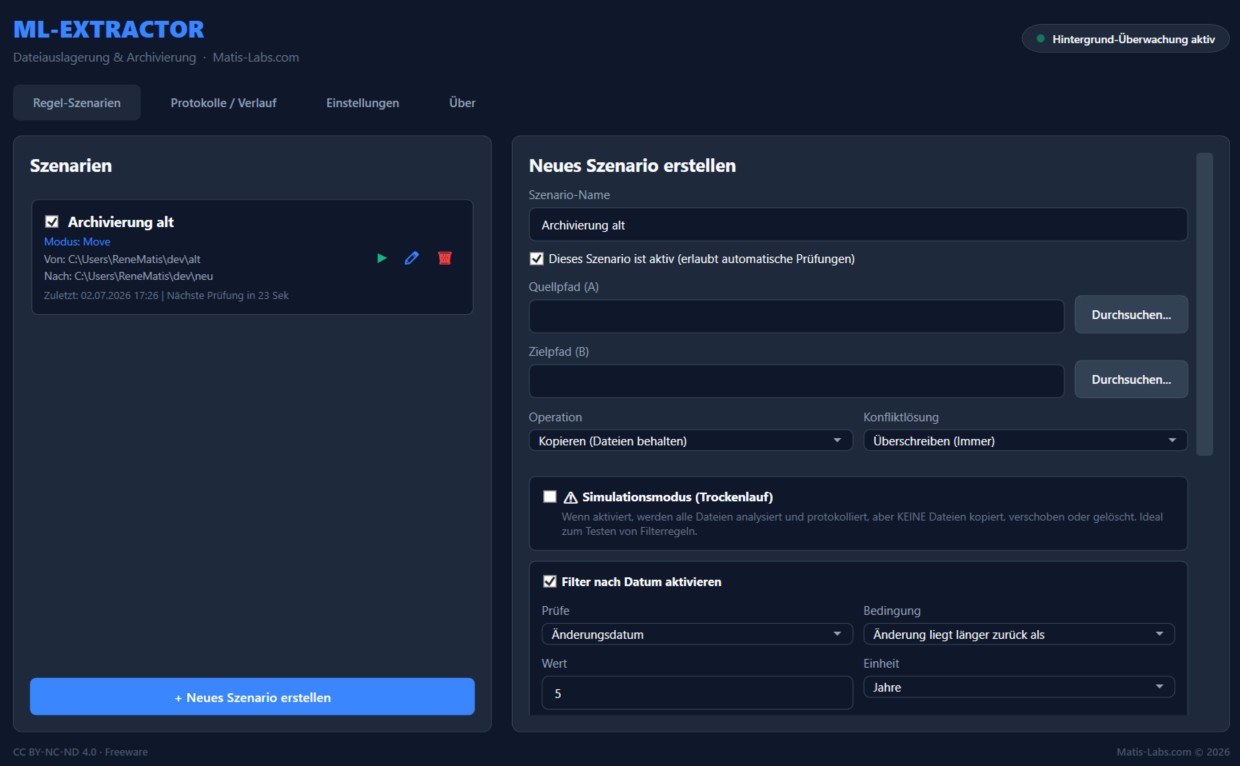Click the 'Neues Szenario erstellen' form heading
The image size is (1240, 766).
(632, 166)
